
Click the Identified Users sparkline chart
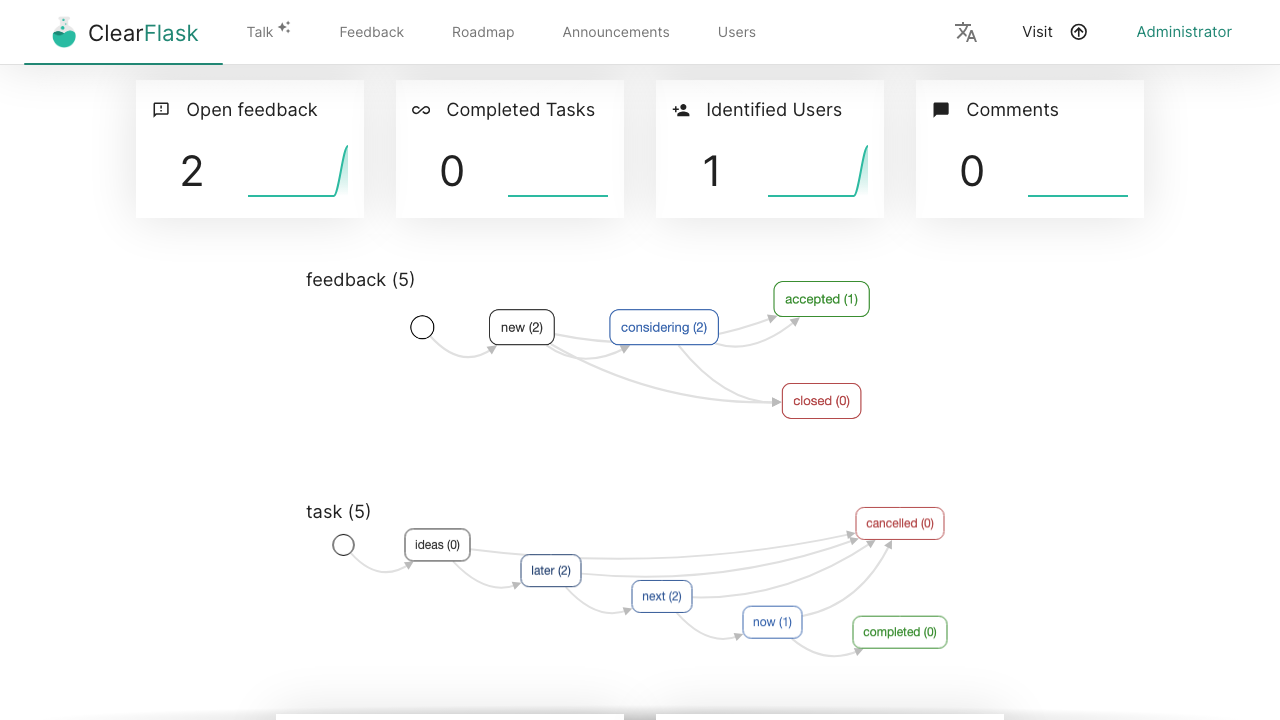[818, 171]
